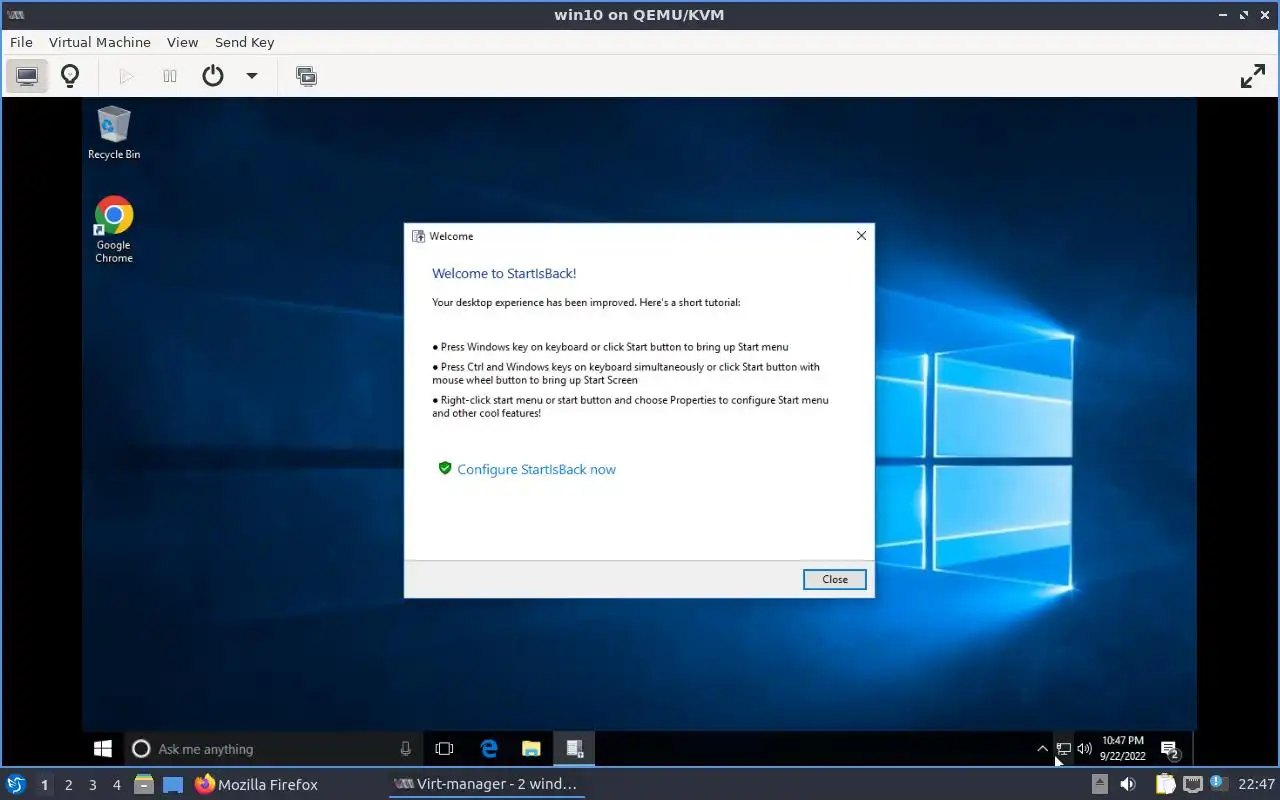Shut down the virtual machine power icon
This screenshot has height=800, width=1280.
(213, 76)
